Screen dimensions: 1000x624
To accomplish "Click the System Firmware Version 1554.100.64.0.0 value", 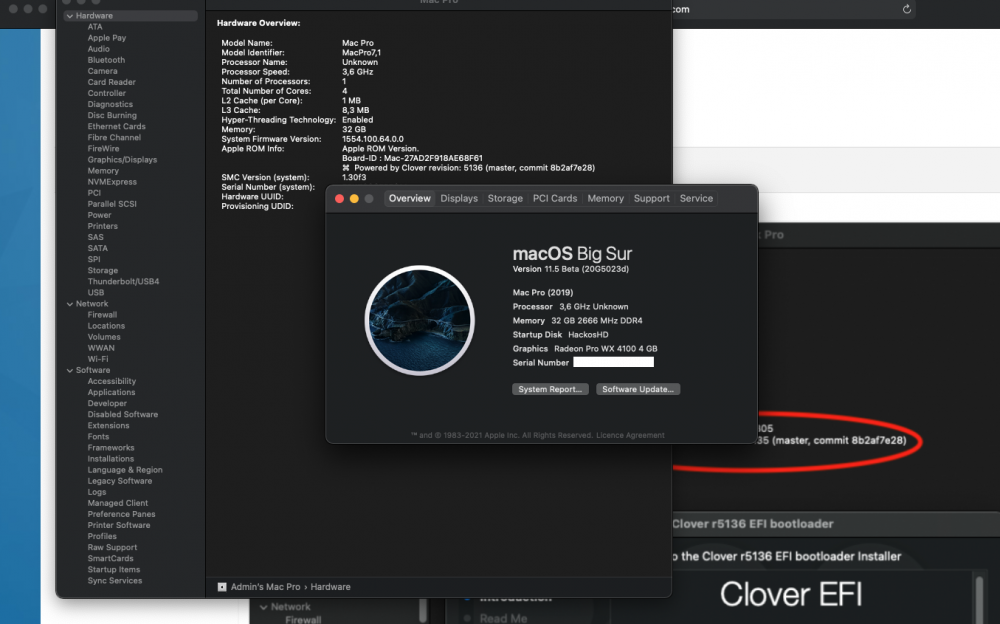I will click(x=372, y=139).
